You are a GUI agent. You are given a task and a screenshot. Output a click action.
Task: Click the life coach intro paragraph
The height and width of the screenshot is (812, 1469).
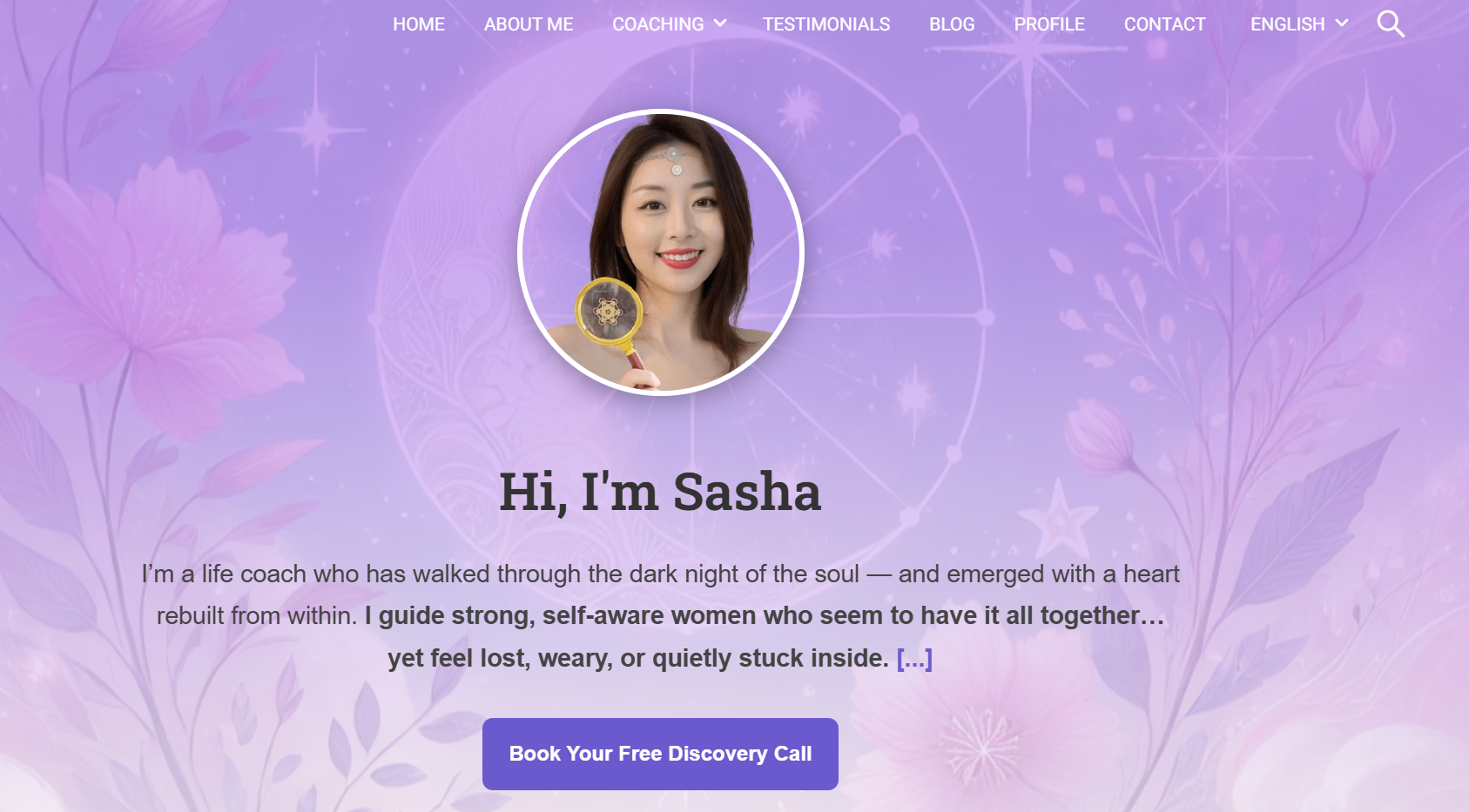pos(660,616)
